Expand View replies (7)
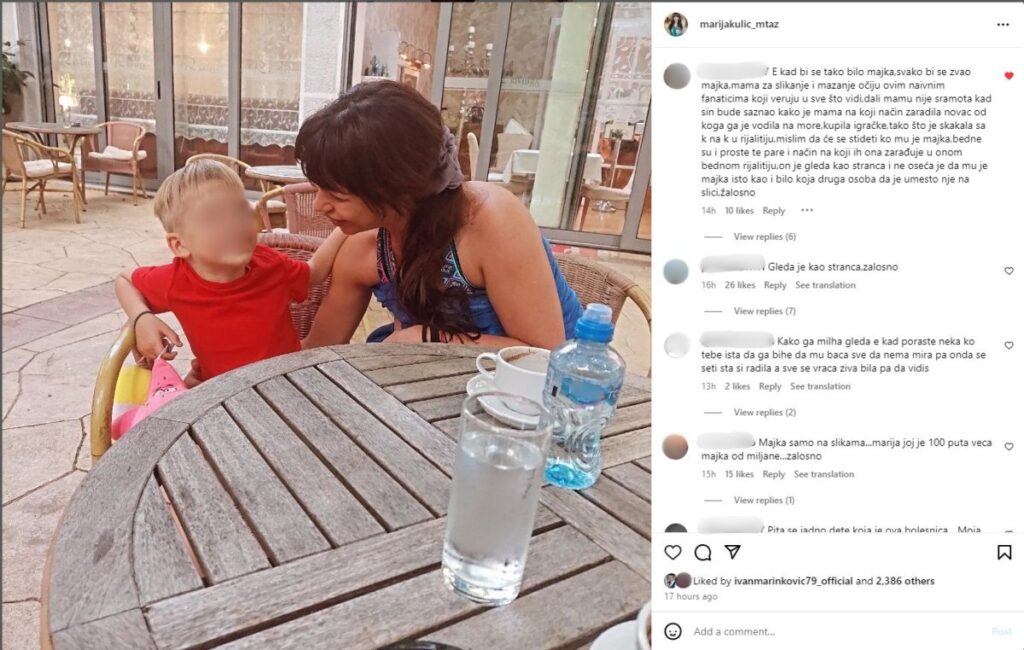 pos(764,311)
